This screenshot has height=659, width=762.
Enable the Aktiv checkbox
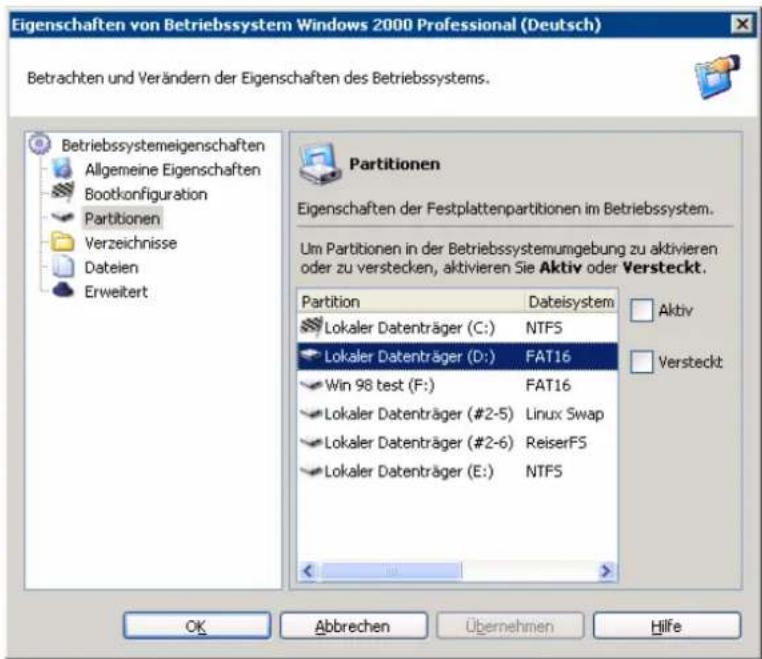pos(641,310)
